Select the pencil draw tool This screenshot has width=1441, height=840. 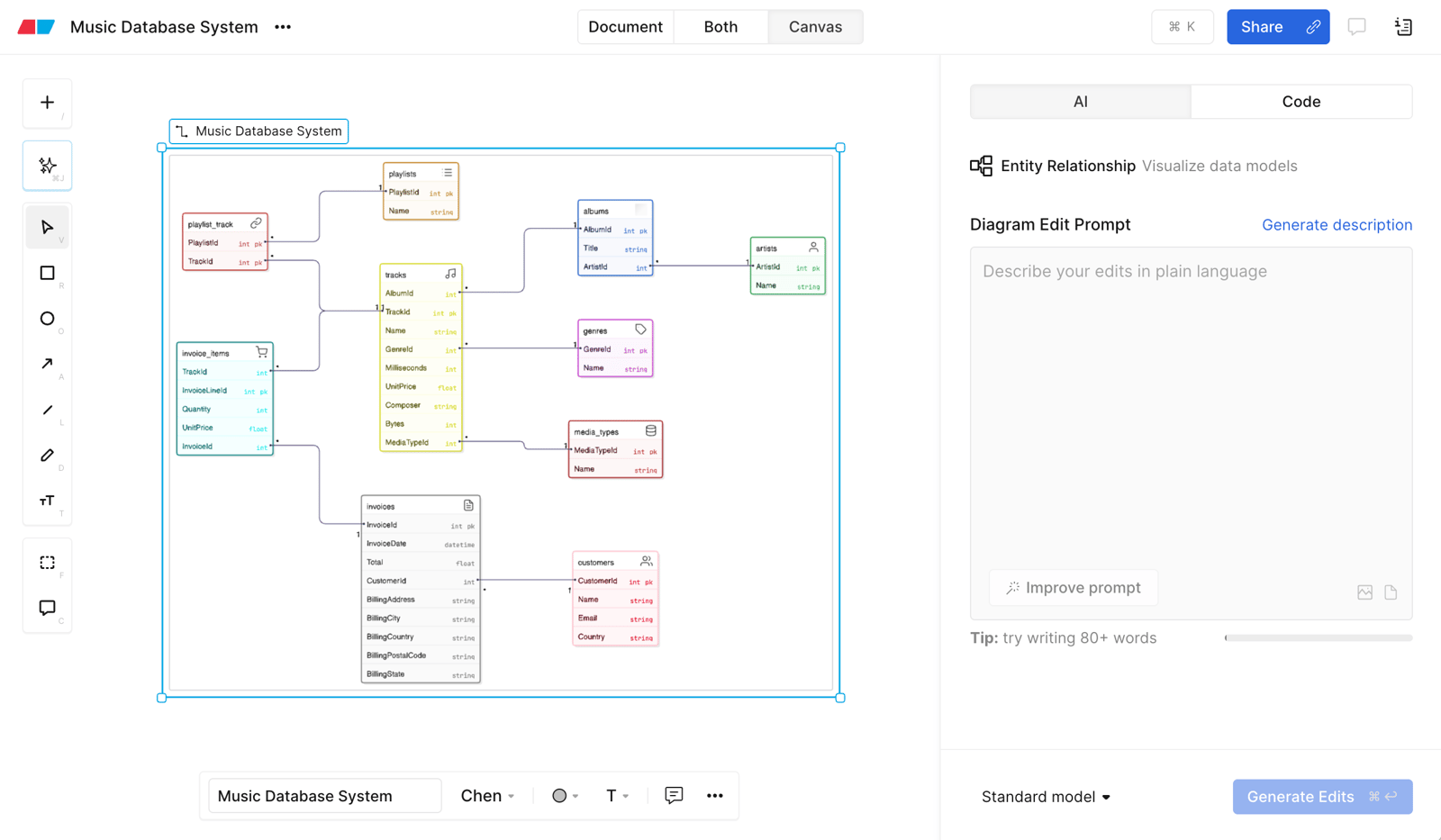pyautogui.click(x=47, y=456)
